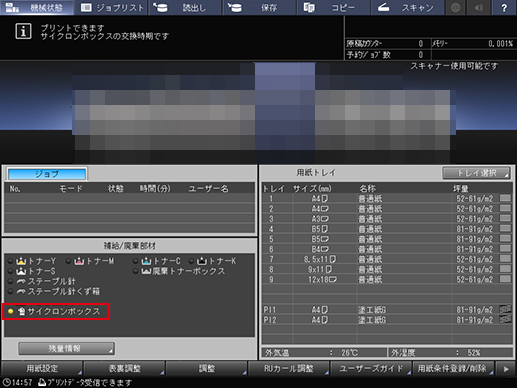Click status indicator beside トナーM
The height and width of the screenshot is (388, 517).
point(68,261)
